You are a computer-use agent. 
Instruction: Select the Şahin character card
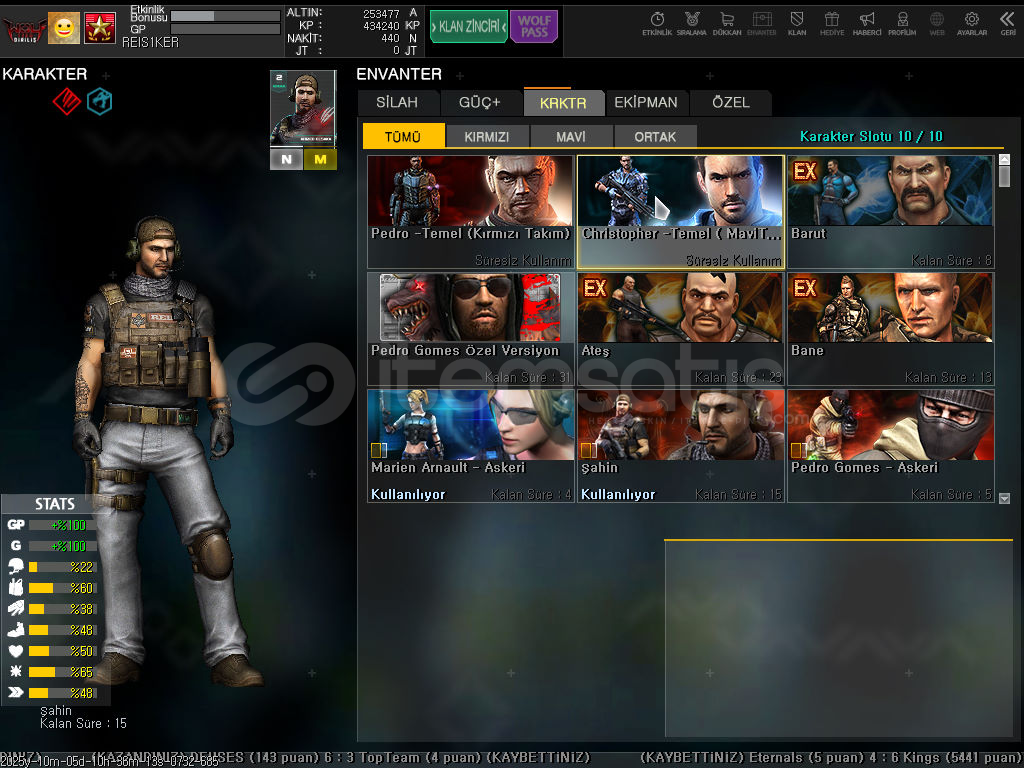coord(680,446)
